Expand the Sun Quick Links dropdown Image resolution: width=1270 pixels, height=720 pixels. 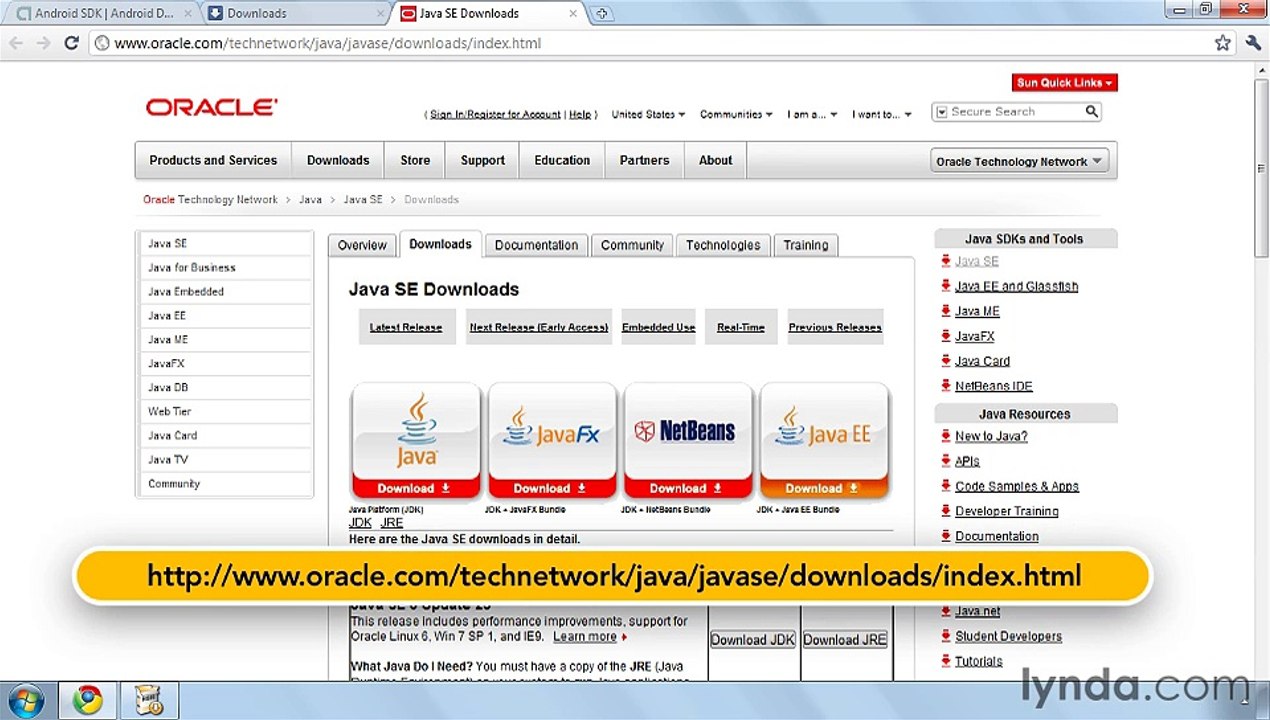click(1065, 83)
